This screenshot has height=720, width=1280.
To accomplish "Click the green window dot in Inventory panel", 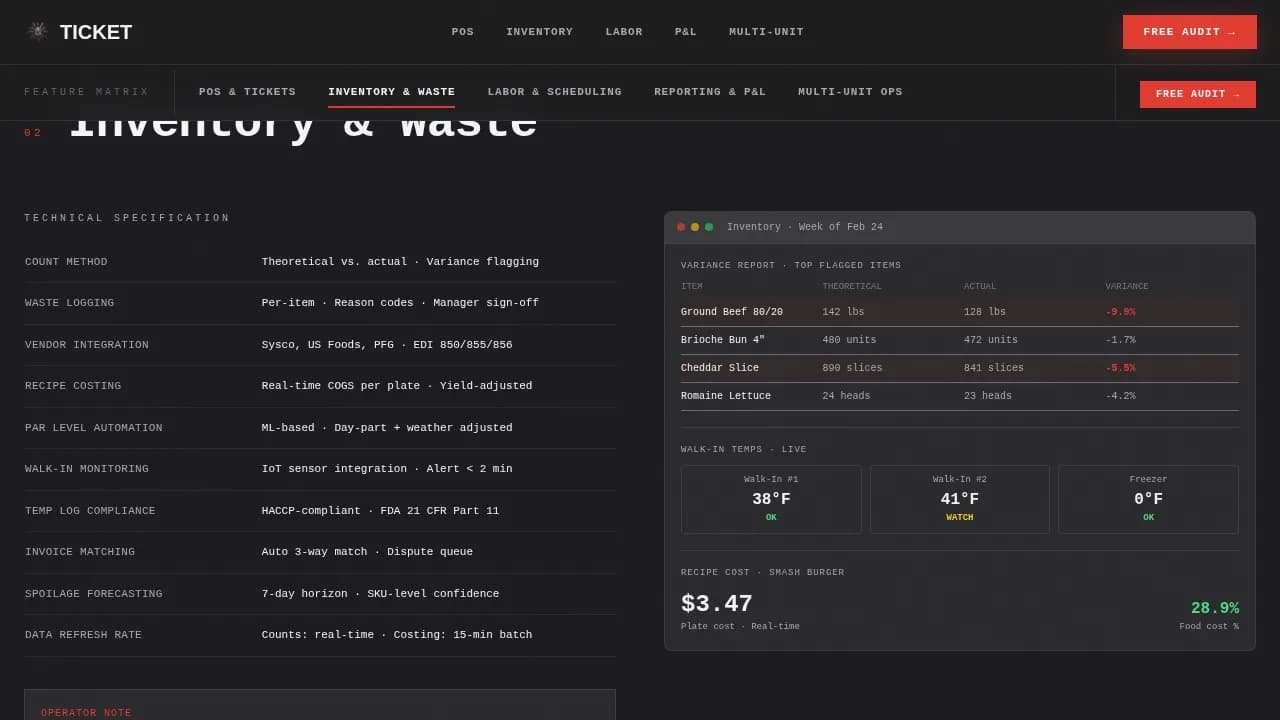I will [709, 227].
